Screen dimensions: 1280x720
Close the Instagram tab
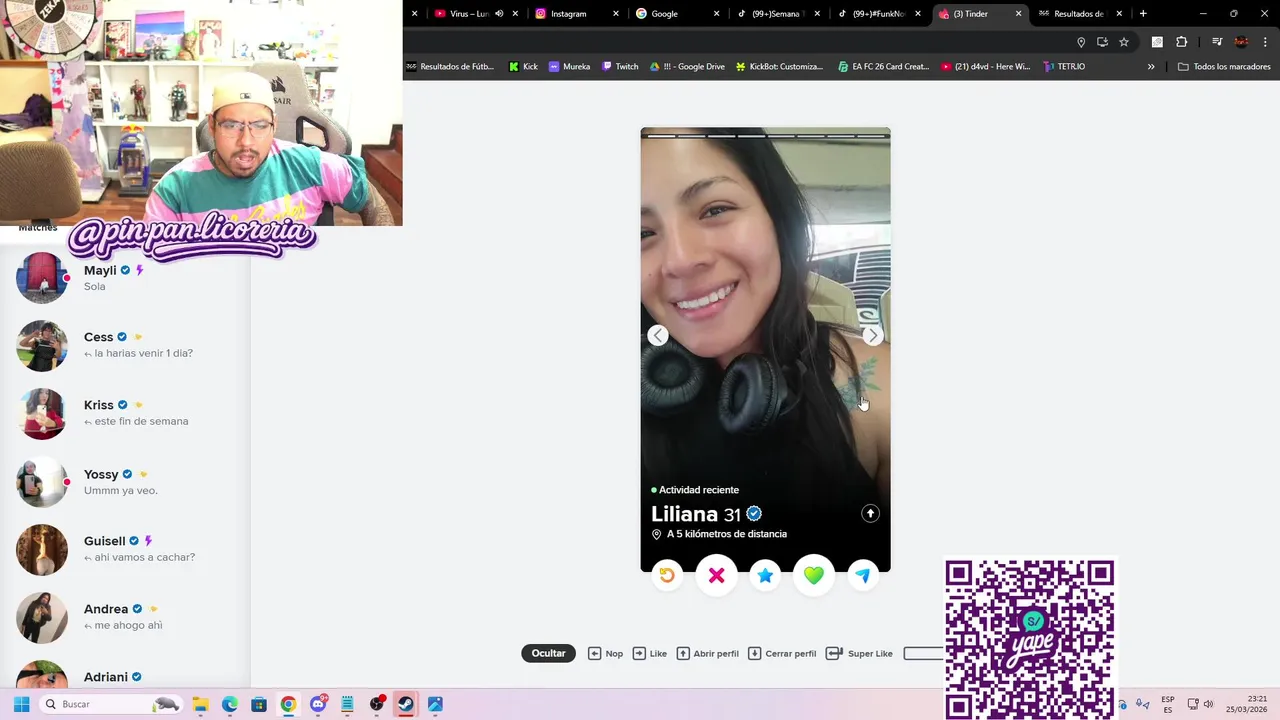tap(616, 13)
